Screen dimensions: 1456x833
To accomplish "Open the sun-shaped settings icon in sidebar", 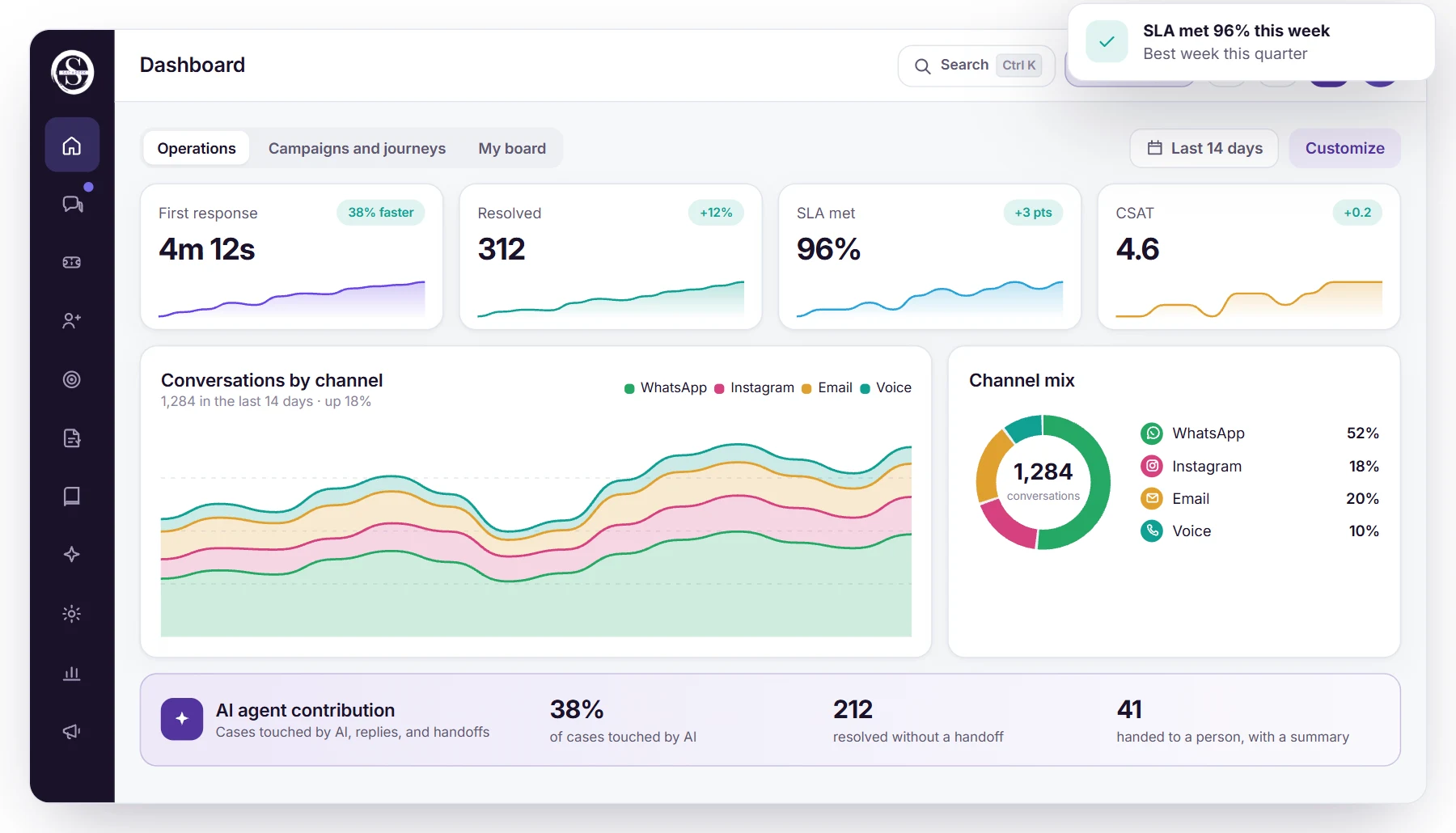I will [72, 614].
